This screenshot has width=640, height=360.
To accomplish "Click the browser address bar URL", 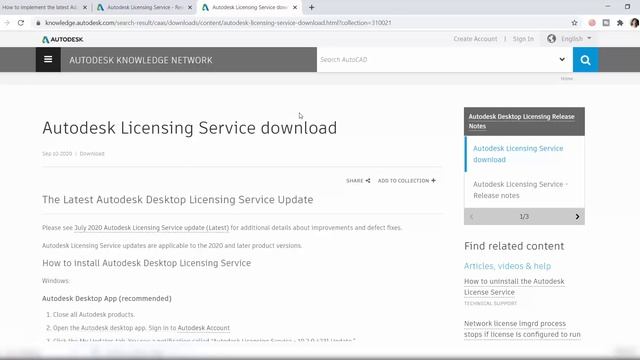I will (218, 23).
